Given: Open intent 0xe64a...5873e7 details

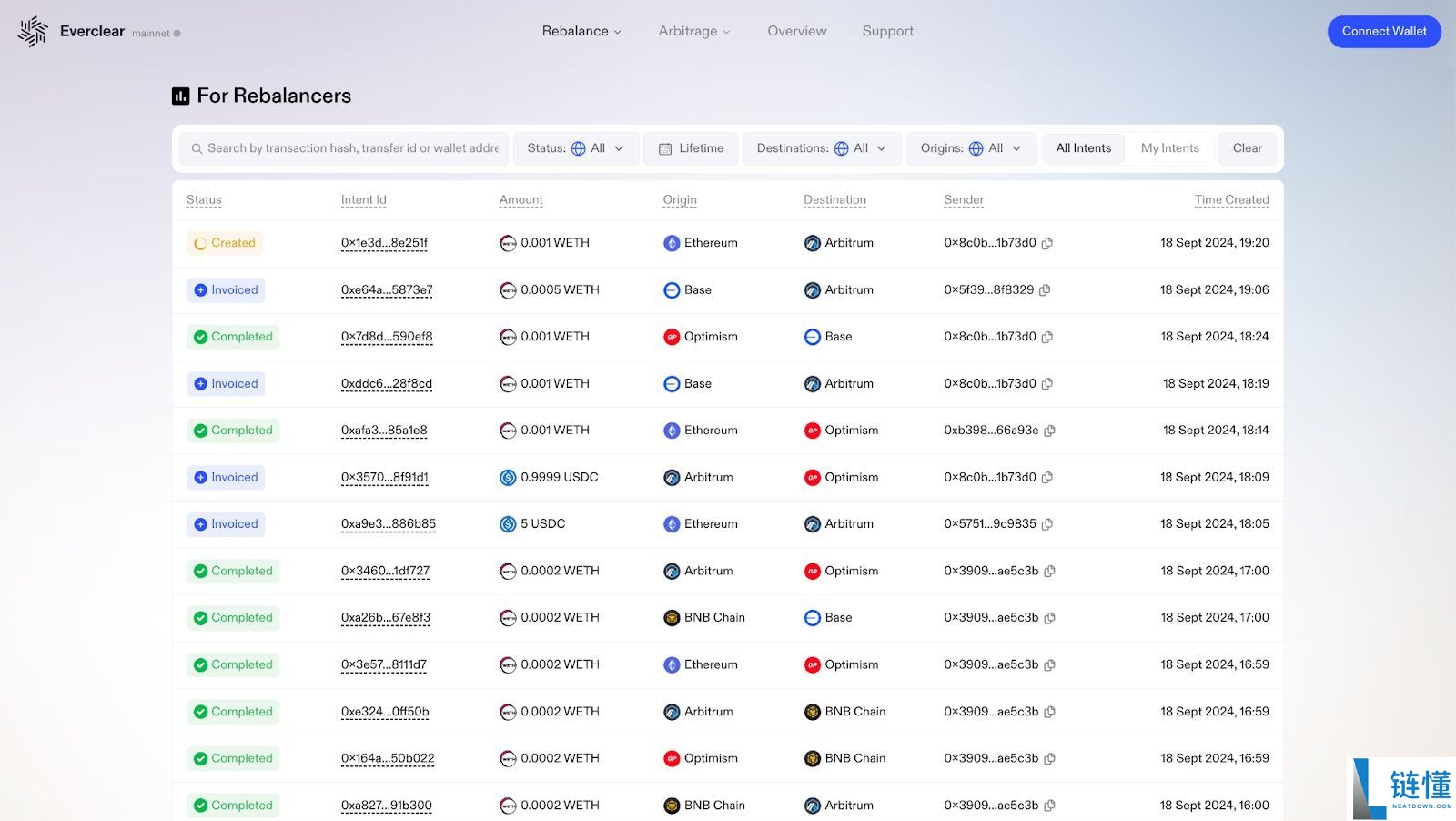Looking at the screenshot, I should [387, 290].
